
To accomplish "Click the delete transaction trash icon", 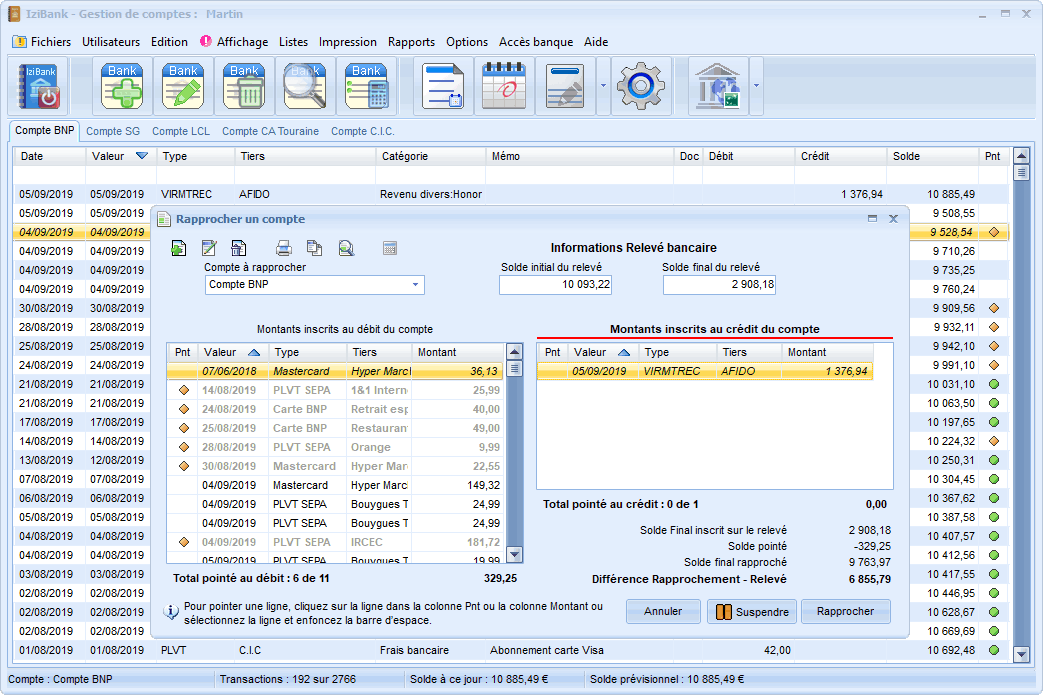I will (244, 87).
